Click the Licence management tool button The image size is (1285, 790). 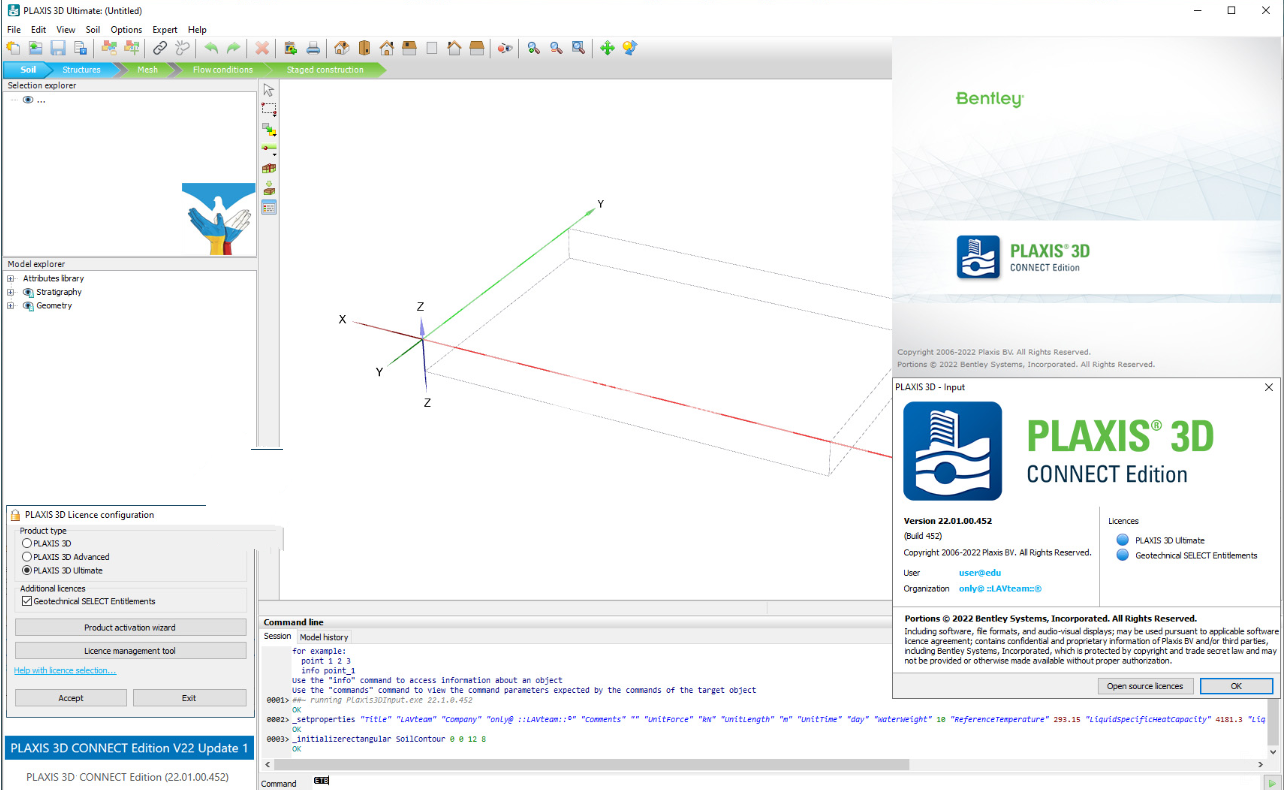(130, 651)
